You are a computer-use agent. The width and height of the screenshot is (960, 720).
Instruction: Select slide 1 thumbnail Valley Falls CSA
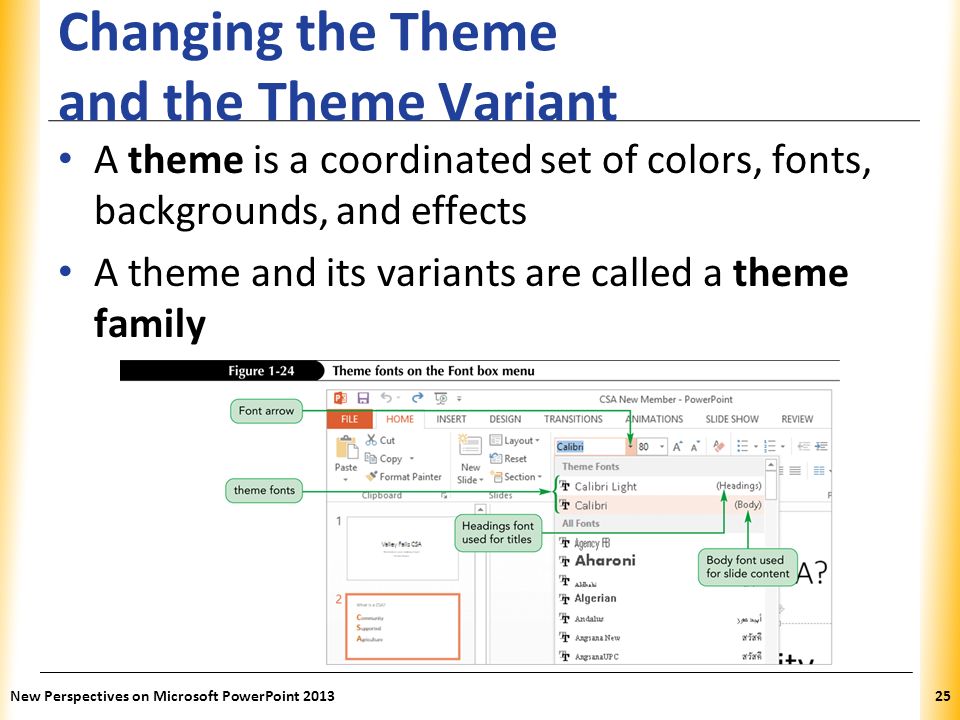(402, 548)
